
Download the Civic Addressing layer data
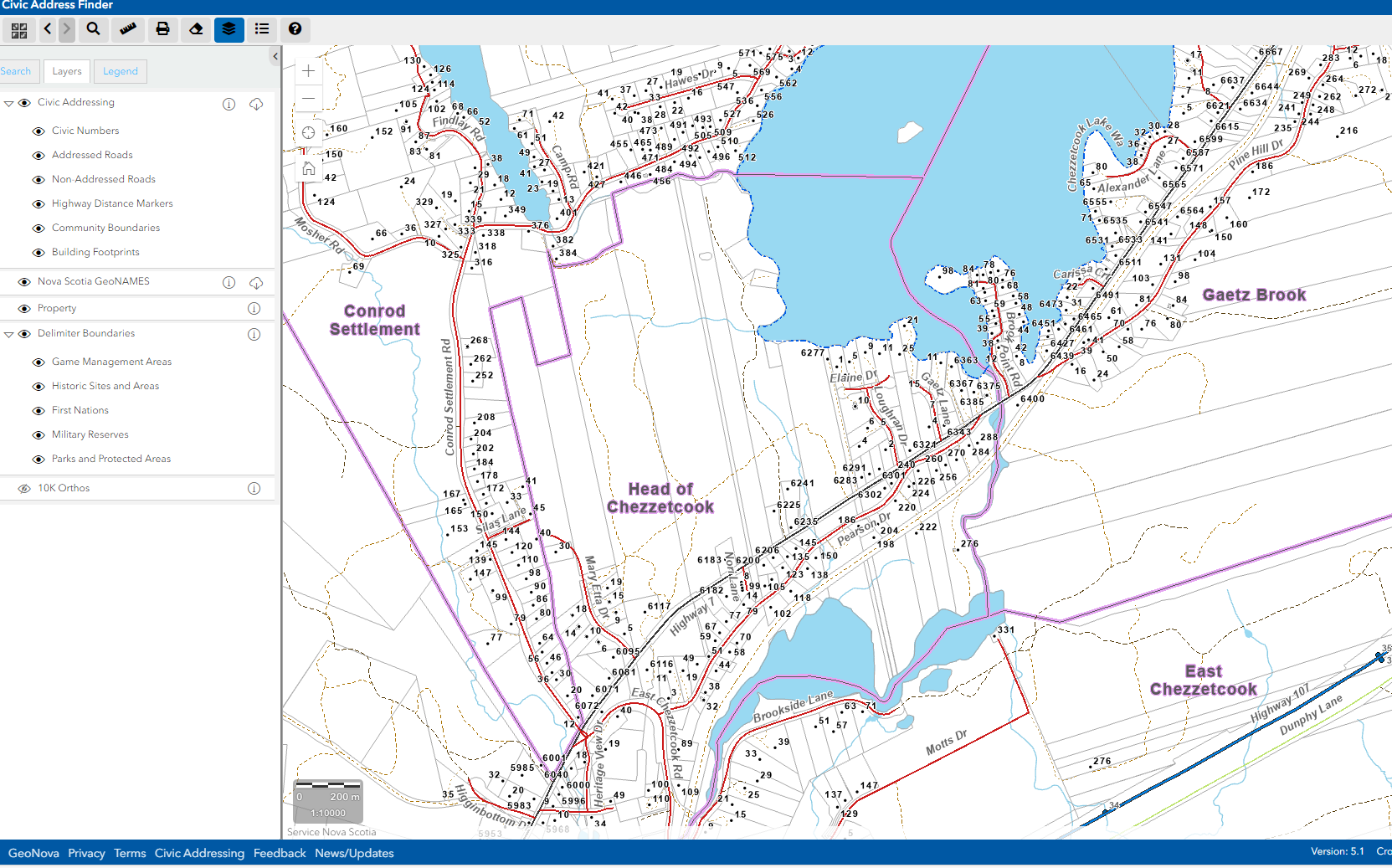[256, 104]
